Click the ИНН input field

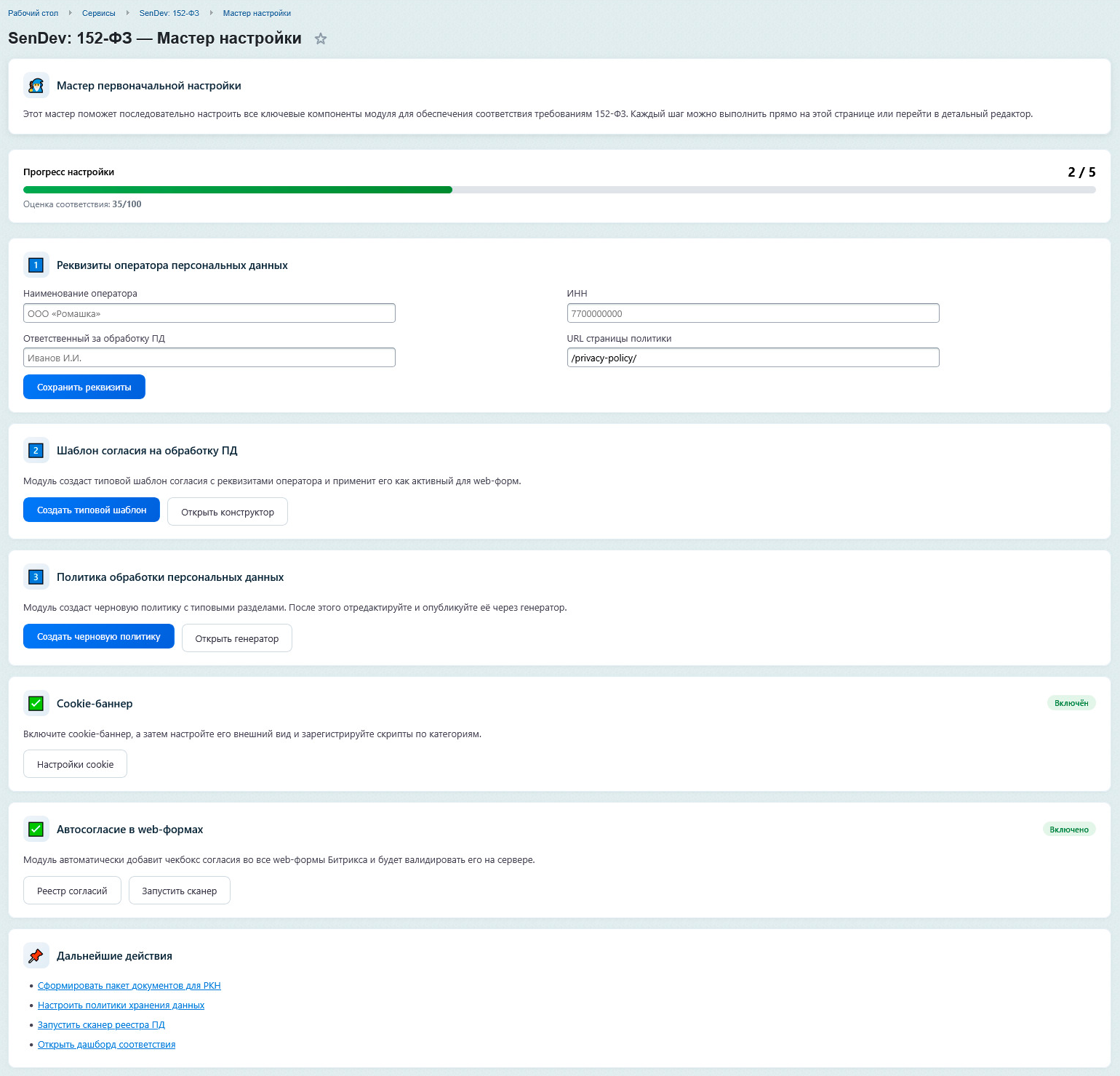point(753,313)
